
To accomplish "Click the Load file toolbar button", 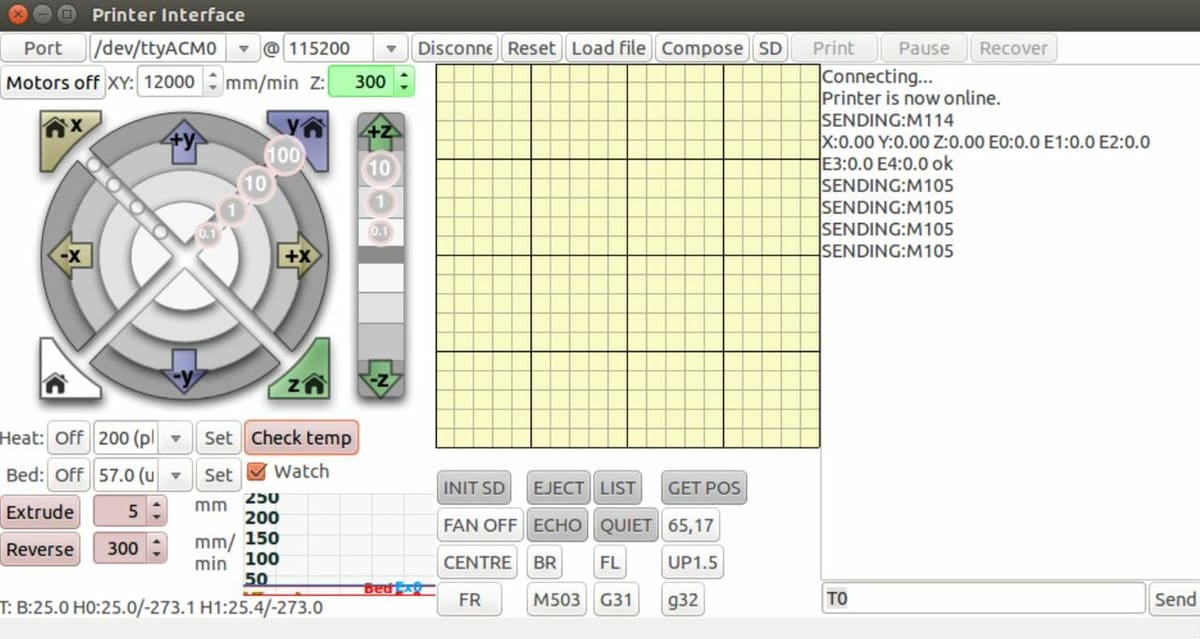I will (609, 48).
